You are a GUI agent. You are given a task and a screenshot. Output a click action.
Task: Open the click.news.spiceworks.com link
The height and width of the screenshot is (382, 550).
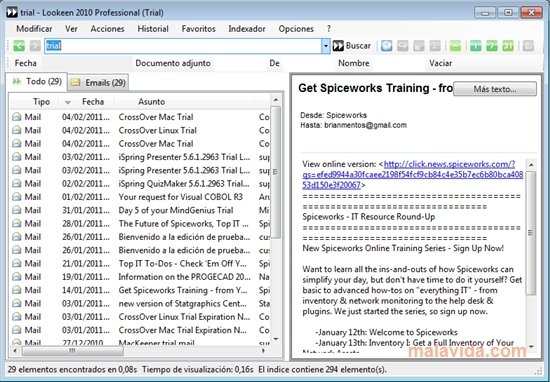click(x=413, y=174)
